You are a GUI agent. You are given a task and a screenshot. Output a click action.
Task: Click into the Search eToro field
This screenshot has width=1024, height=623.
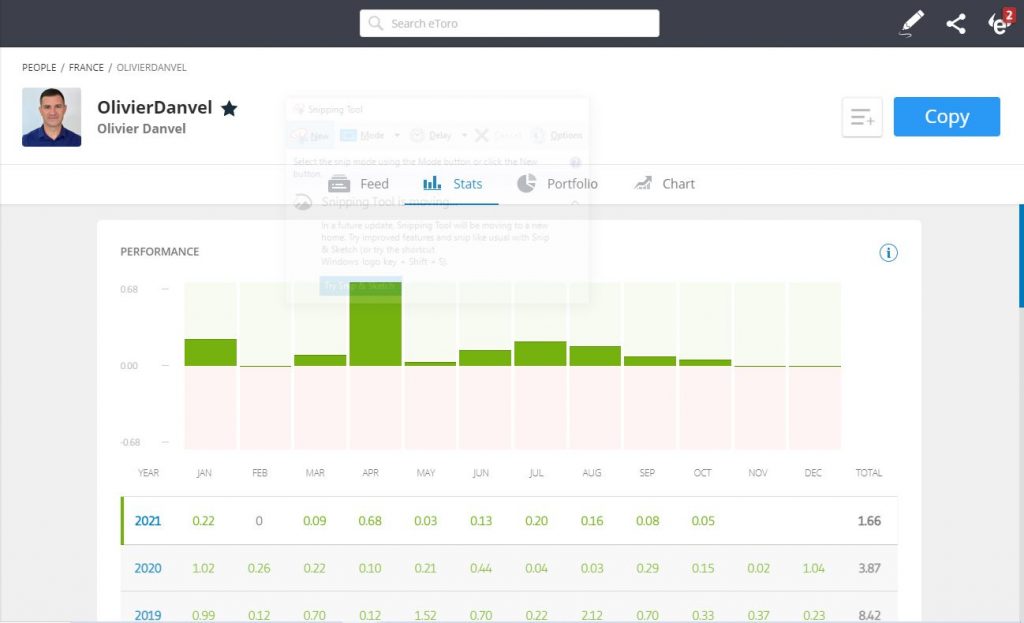pos(509,24)
